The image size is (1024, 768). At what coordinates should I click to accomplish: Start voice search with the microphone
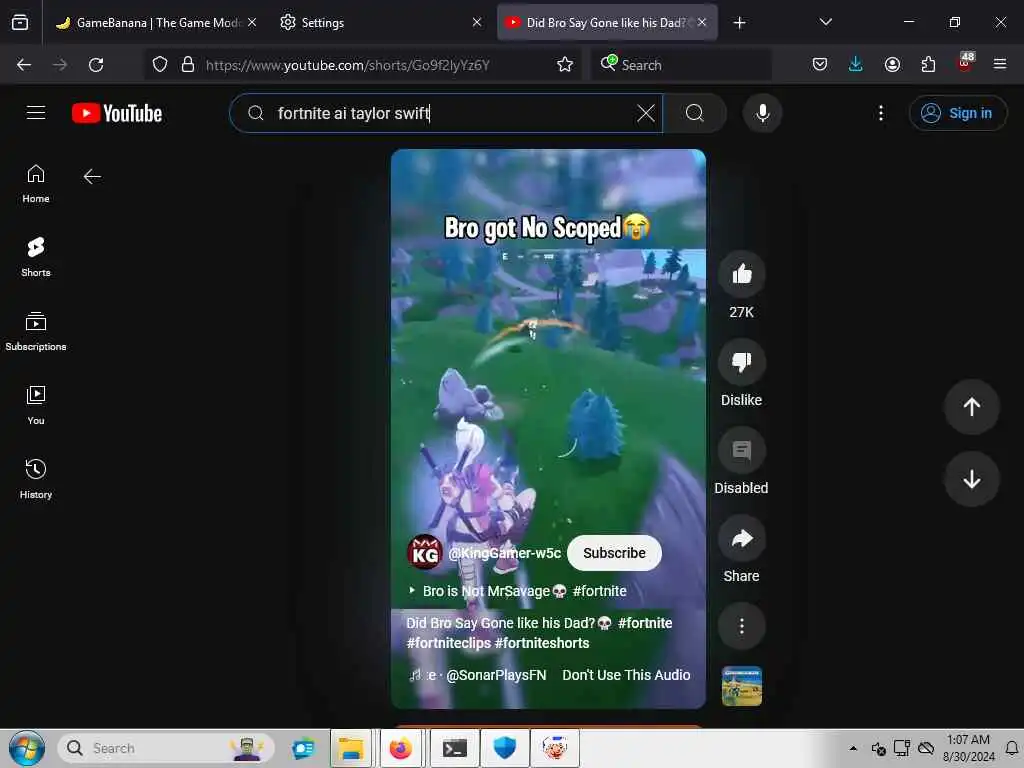tap(762, 113)
